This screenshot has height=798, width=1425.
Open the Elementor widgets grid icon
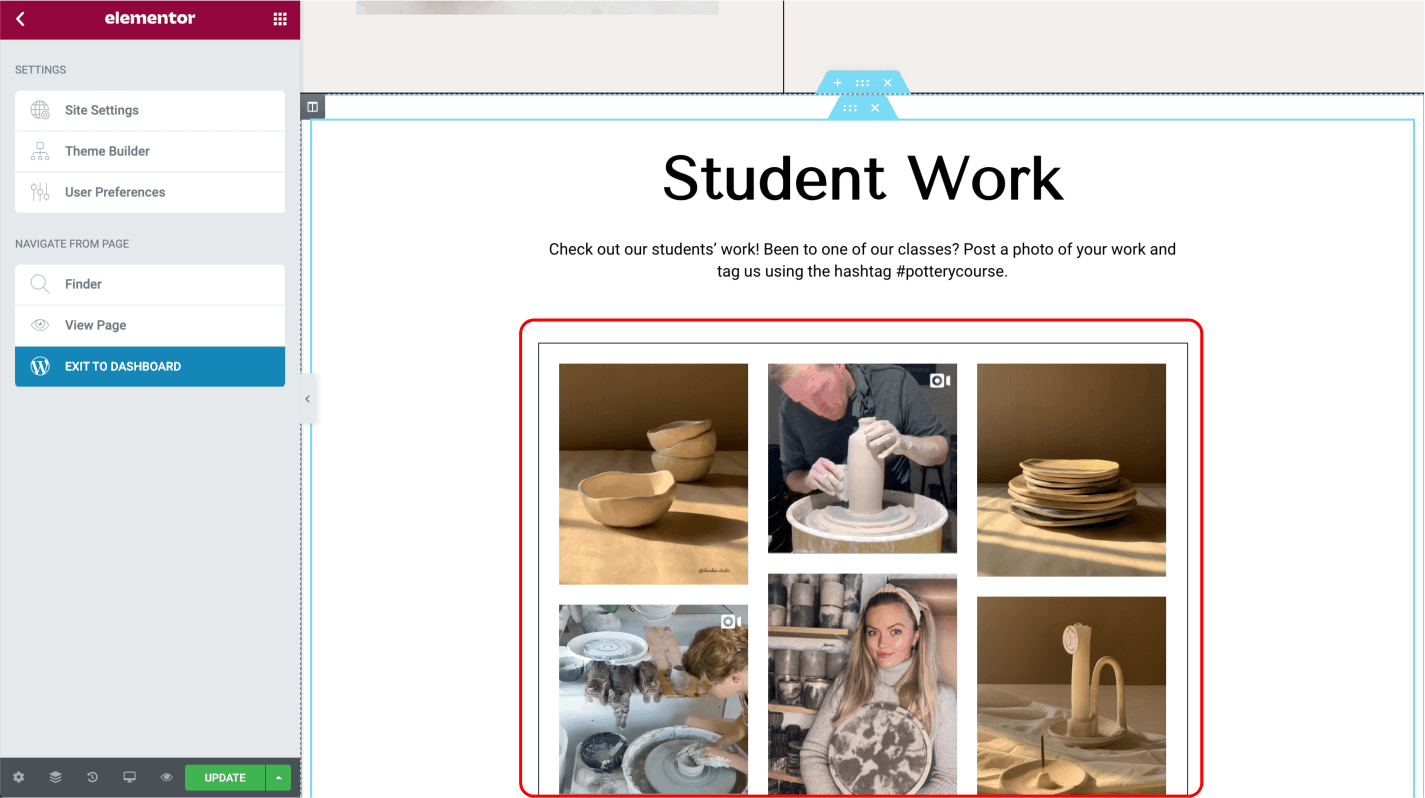[x=280, y=19]
